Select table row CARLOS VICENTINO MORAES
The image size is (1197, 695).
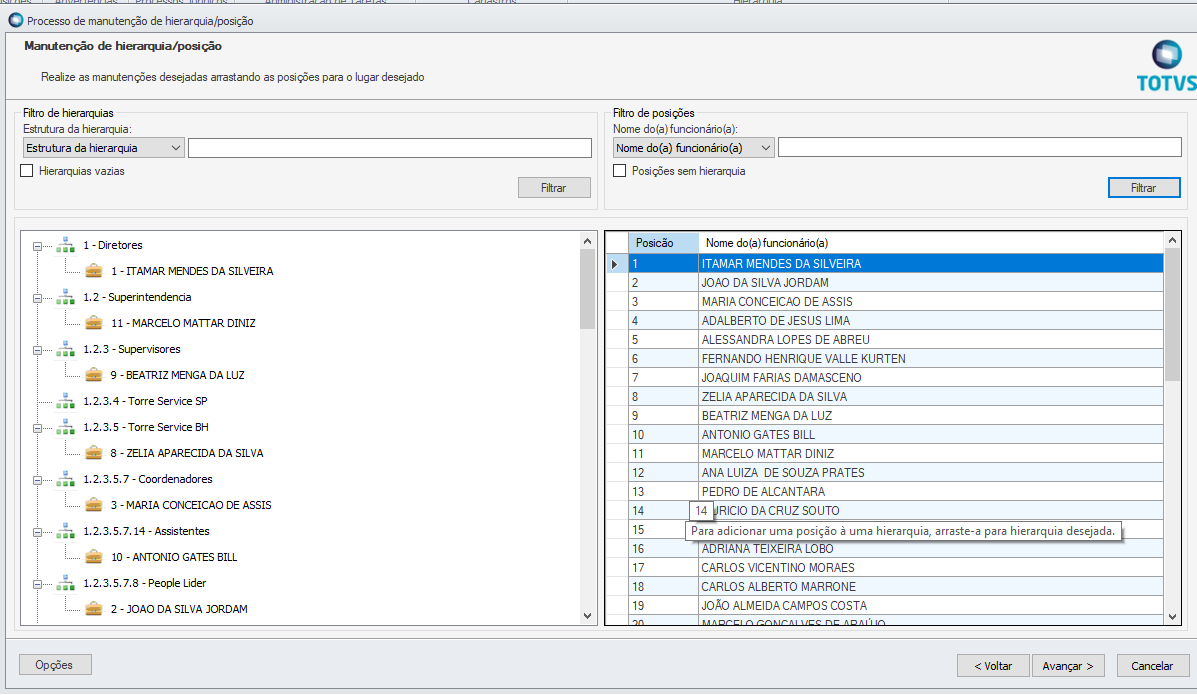pyautogui.click(x=895, y=568)
